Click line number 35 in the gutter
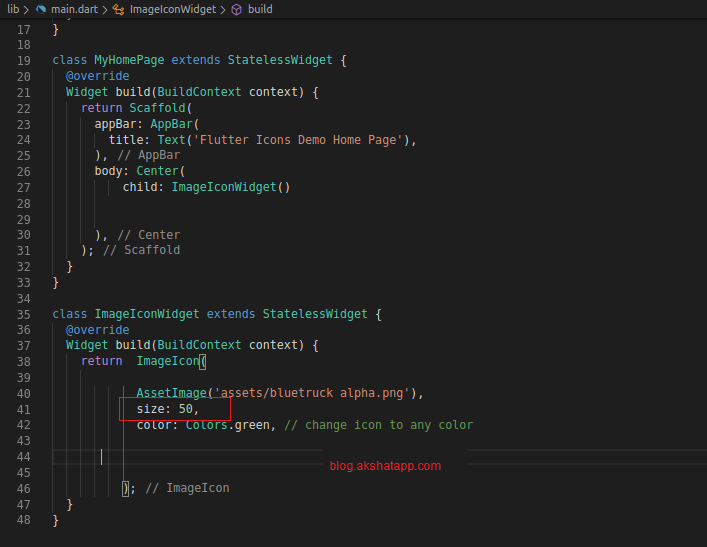The height and width of the screenshot is (547, 707). [24, 314]
